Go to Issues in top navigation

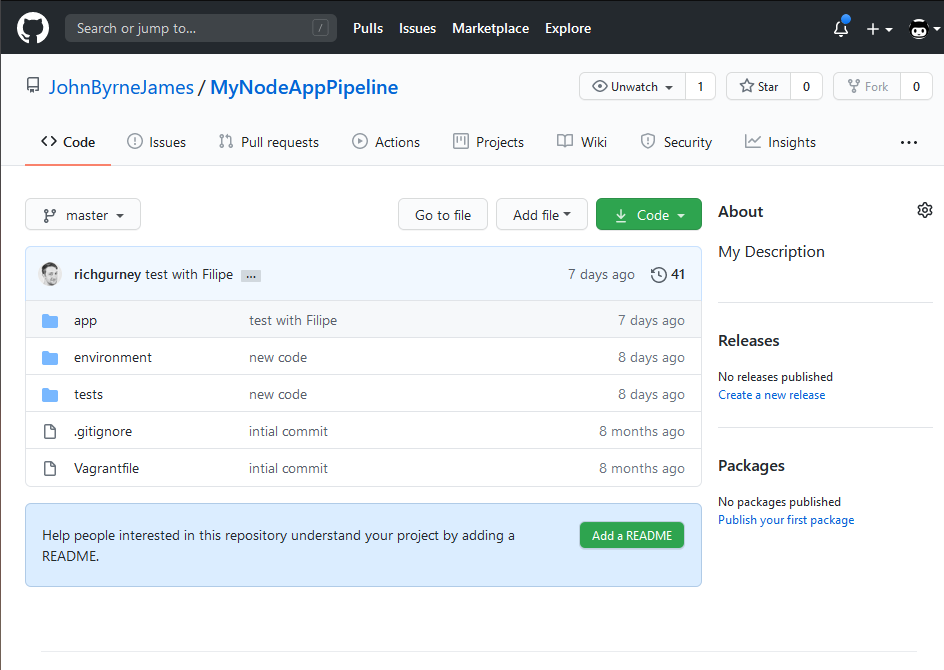417,28
